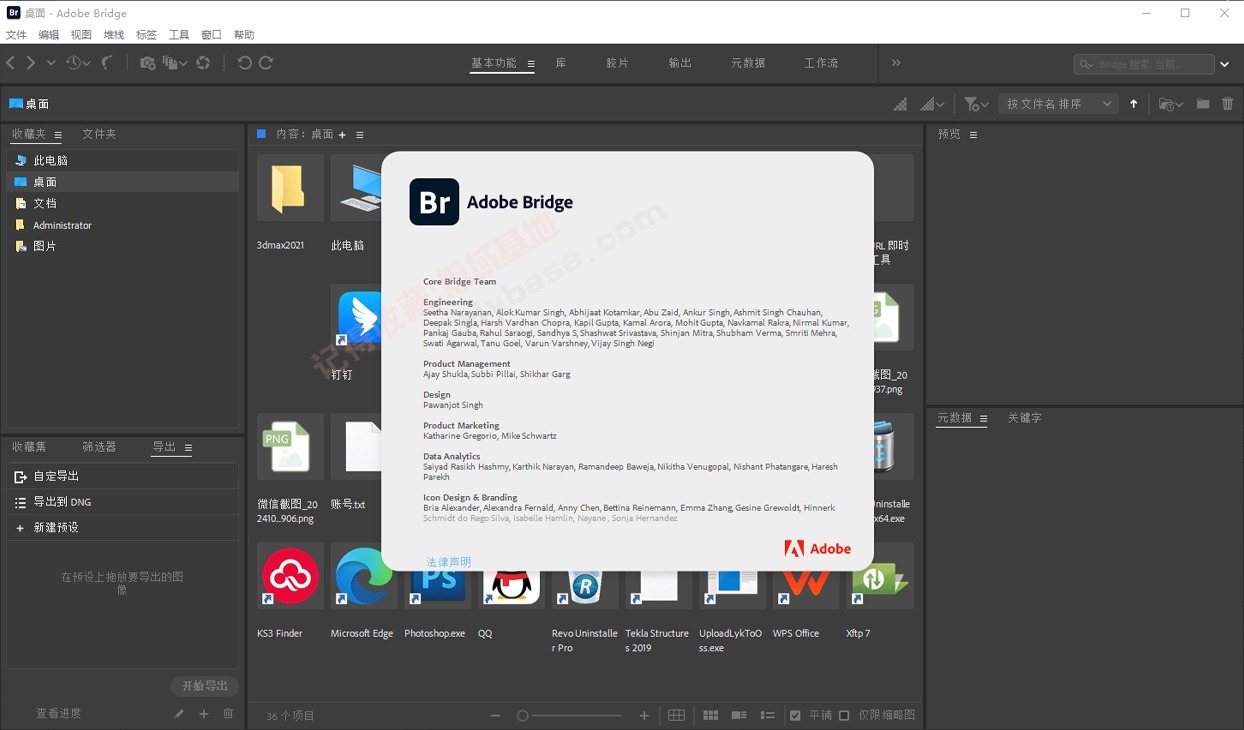1244x730 pixels.
Task: Open the 按文件名排序 sort dropdown
Action: pyautogui.click(x=1059, y=104)
